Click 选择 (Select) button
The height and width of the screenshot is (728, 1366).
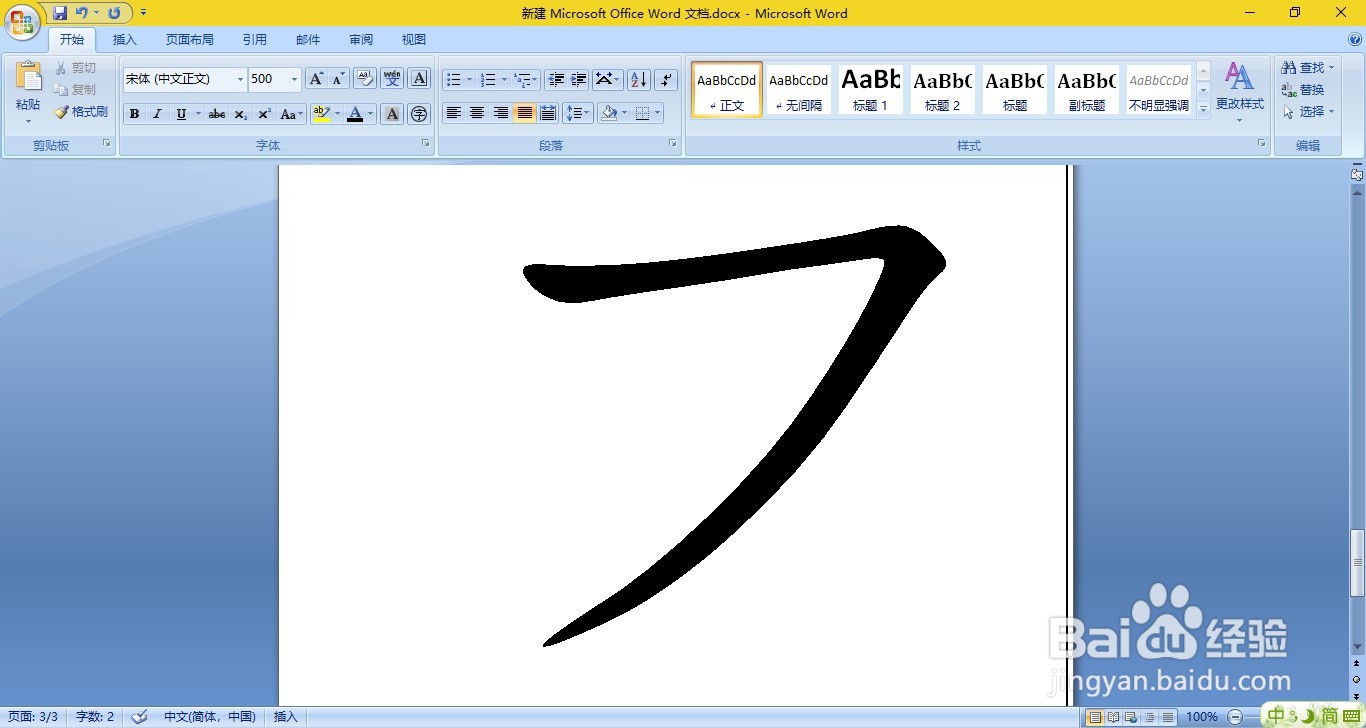coord(1308,112)
